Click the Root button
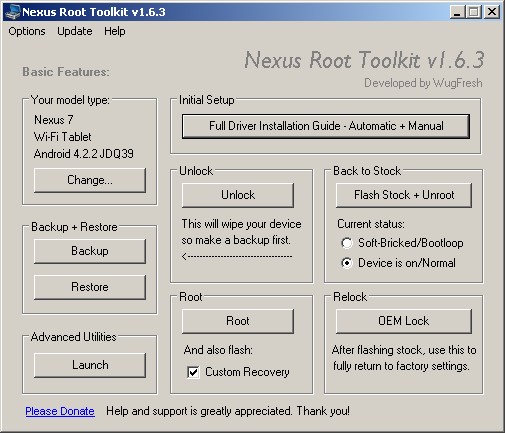 [x=238, y=321]
